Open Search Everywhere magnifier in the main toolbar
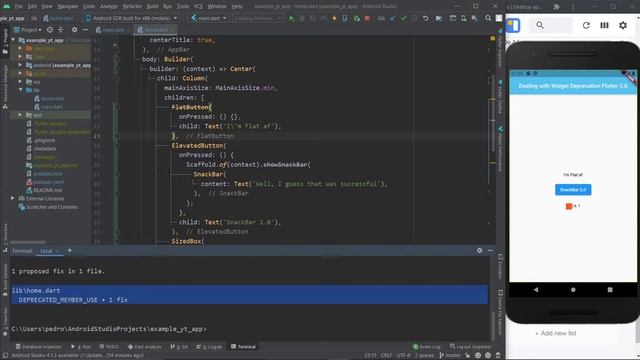 coord(488,18)
